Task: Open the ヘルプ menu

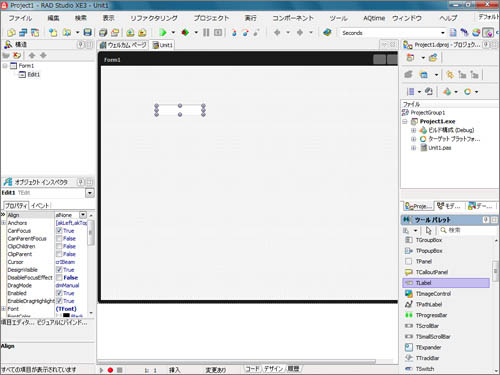Action: tap(448, 18)
